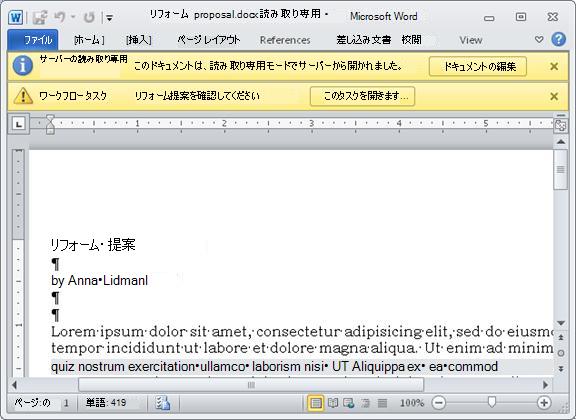Click the ワークフロー タスク label

pos(73,96)
